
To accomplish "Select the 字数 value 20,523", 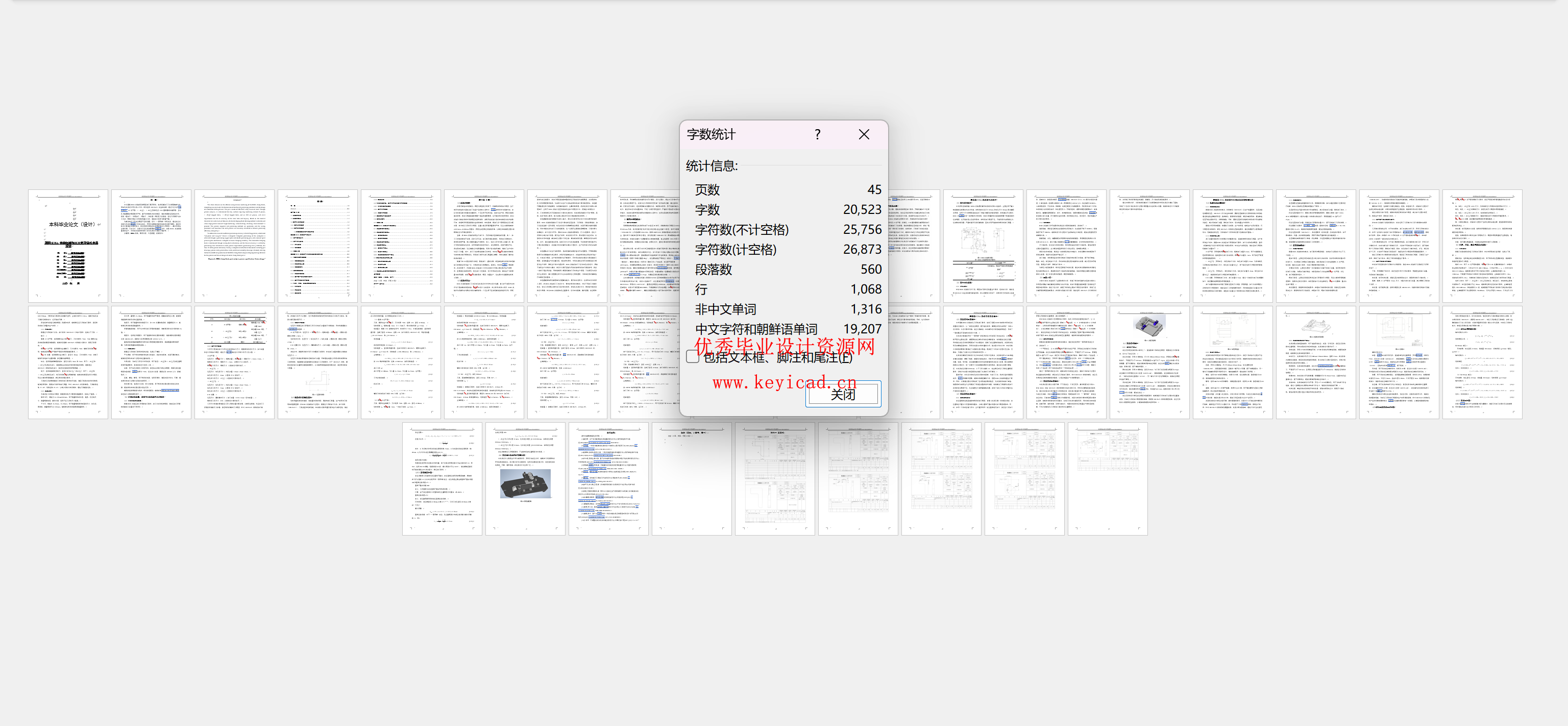I will 862,209.
